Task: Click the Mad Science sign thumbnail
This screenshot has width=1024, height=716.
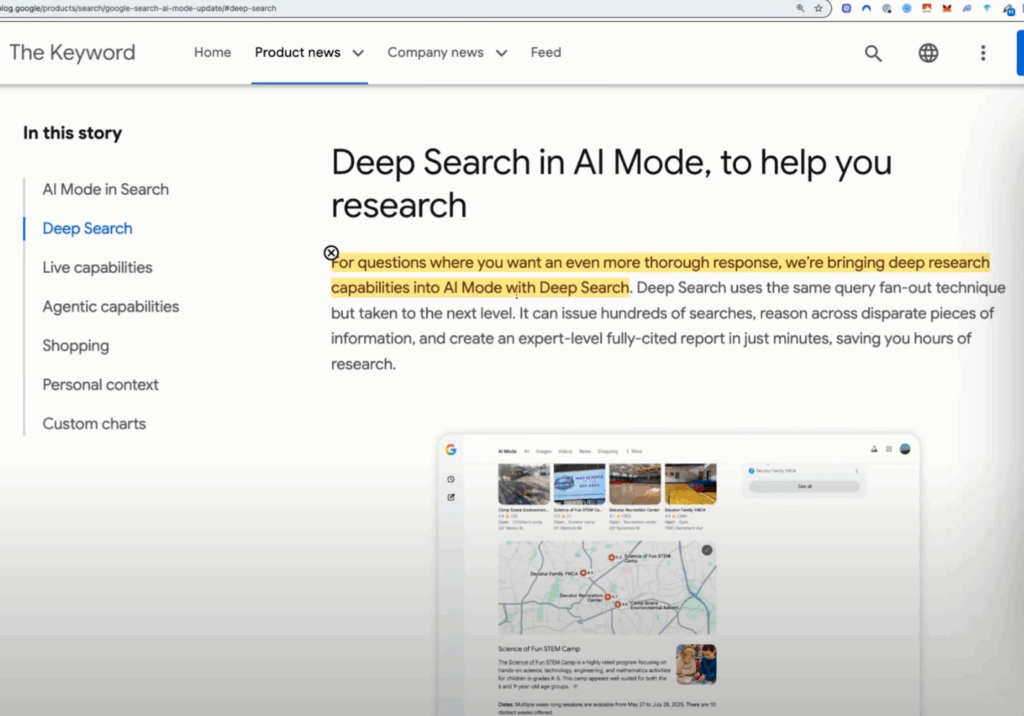Action: coord(579,484)
